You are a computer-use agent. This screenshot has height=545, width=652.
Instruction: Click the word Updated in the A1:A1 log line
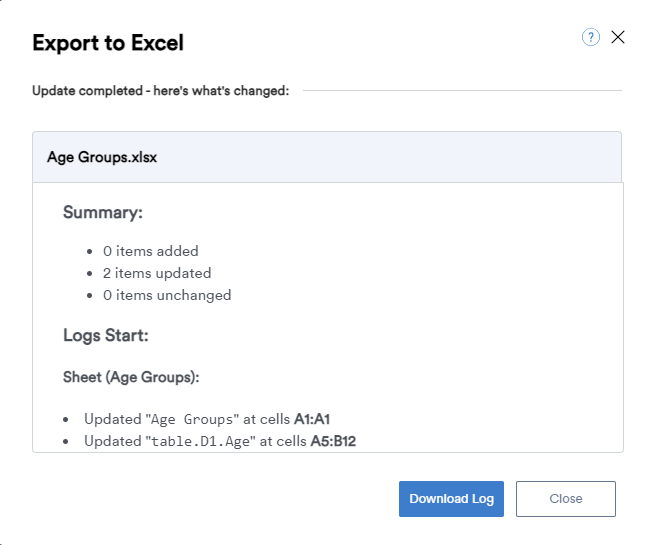(x=112, y=418)
